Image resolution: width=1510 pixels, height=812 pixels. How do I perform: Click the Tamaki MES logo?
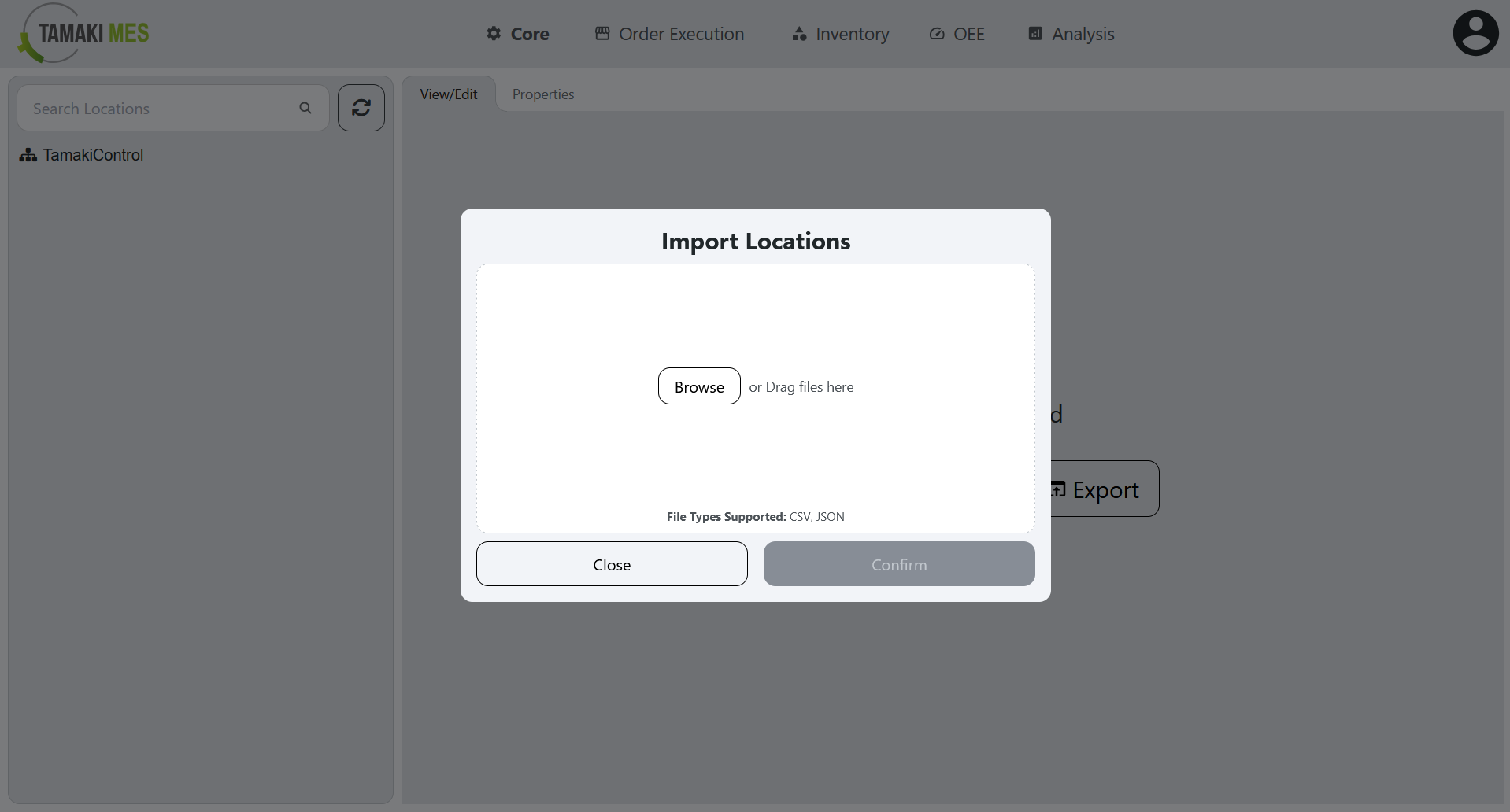tap(82, 33)
